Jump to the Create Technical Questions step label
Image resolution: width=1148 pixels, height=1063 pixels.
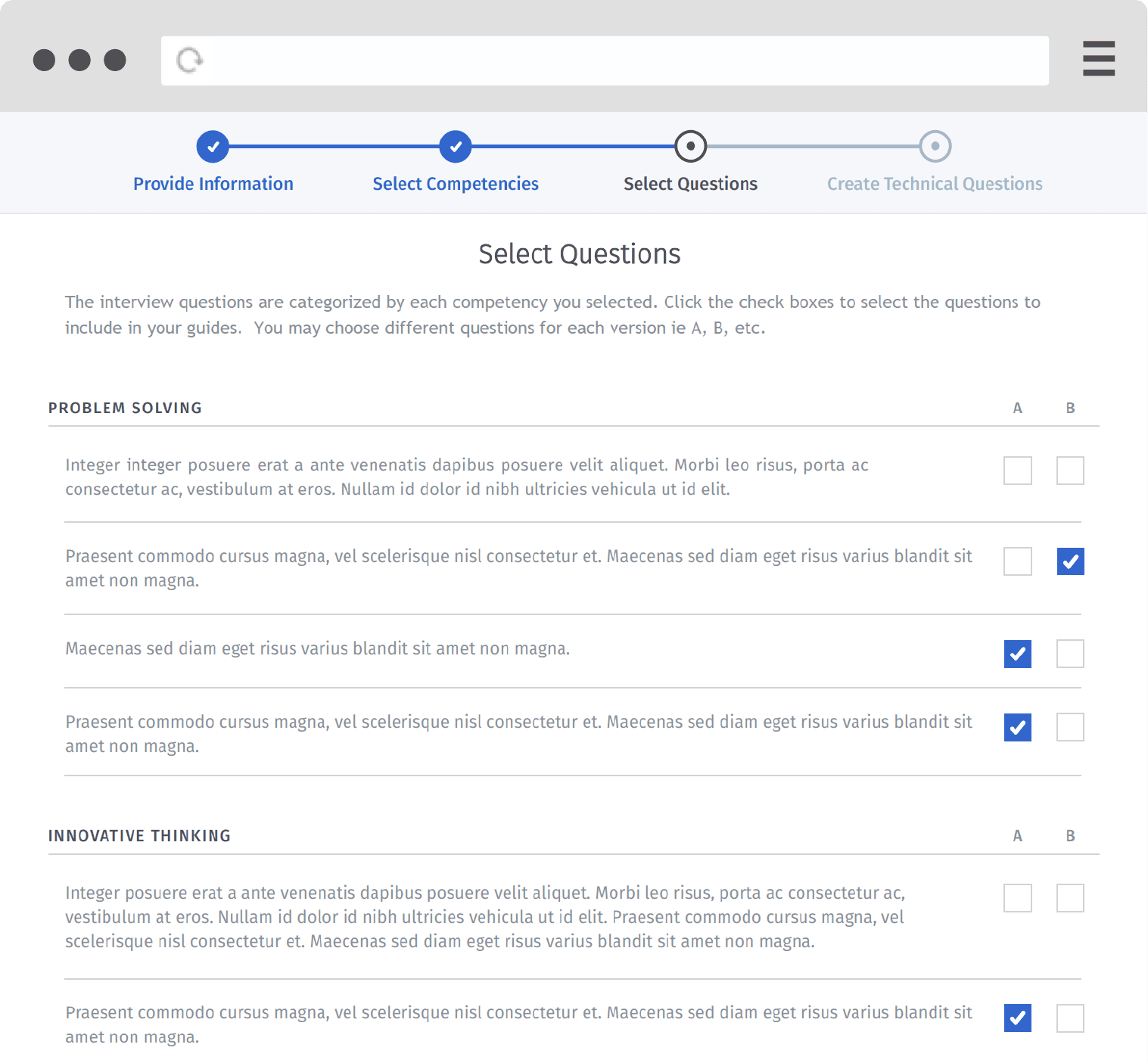pos(935,184)
